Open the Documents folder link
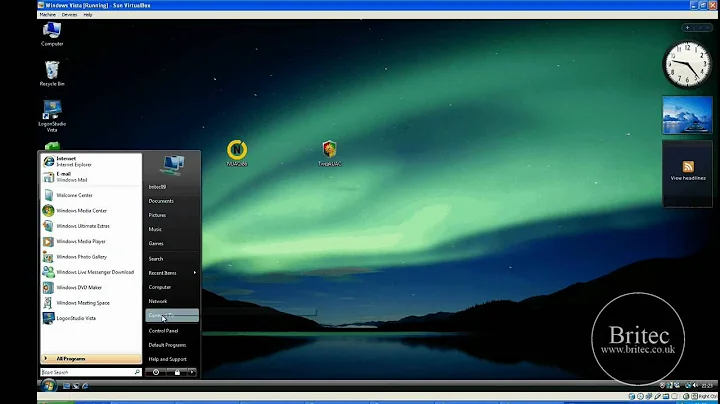Screen dimensions: 720x404 click(x=172, y=201)
